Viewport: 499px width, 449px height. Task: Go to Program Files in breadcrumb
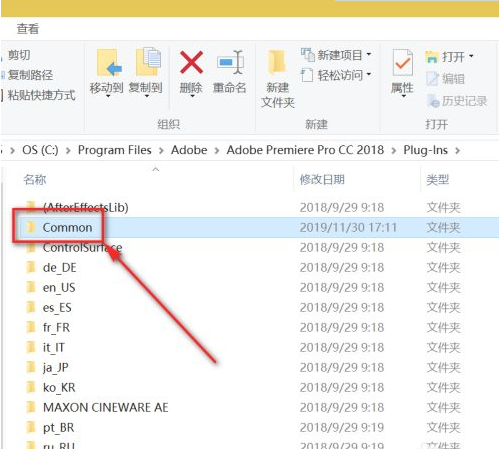(114, 150)
